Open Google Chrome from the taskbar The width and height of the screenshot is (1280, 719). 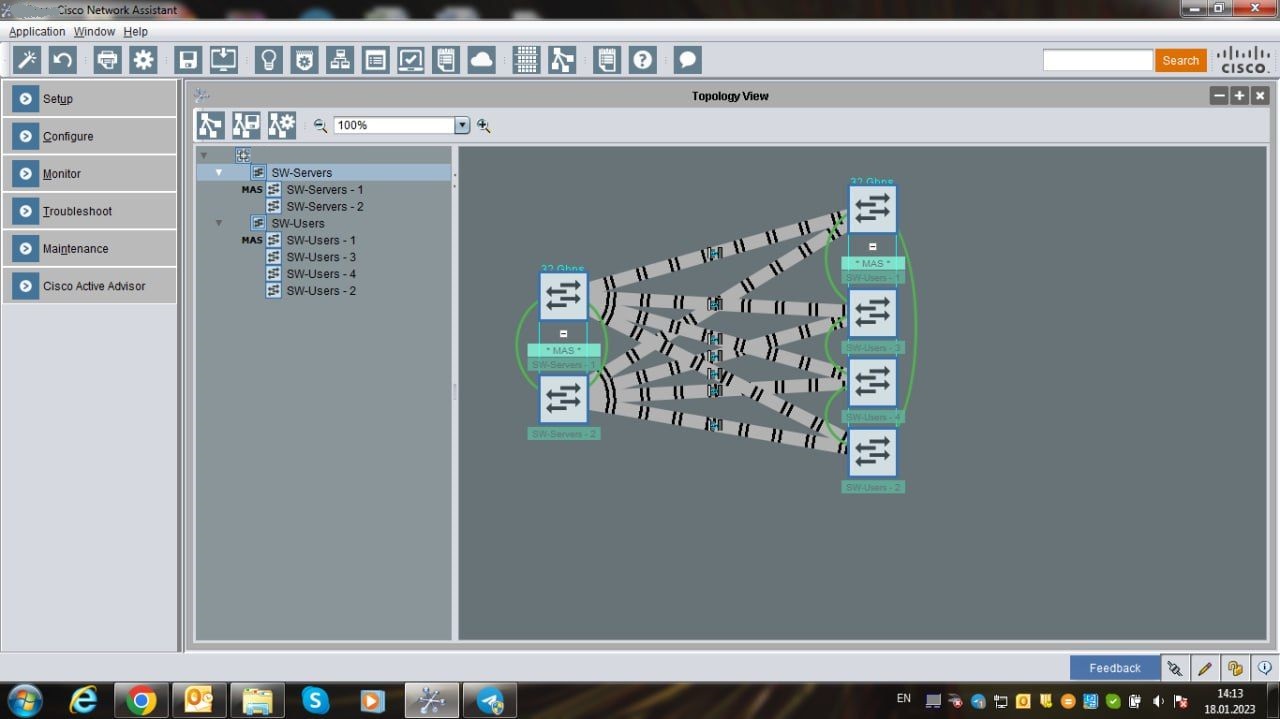pos(141,701)
